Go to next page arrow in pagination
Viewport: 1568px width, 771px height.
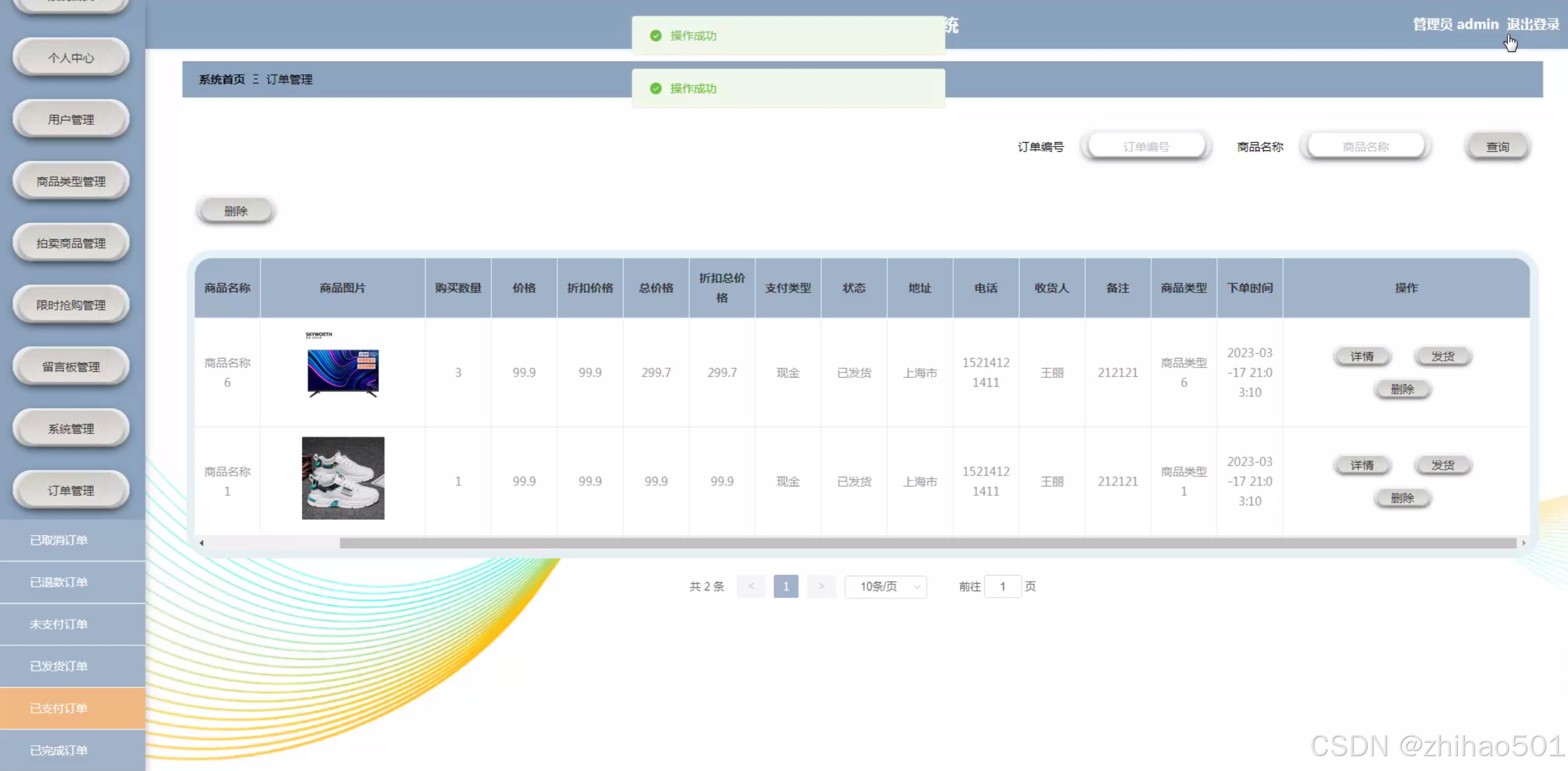[821, 586]
